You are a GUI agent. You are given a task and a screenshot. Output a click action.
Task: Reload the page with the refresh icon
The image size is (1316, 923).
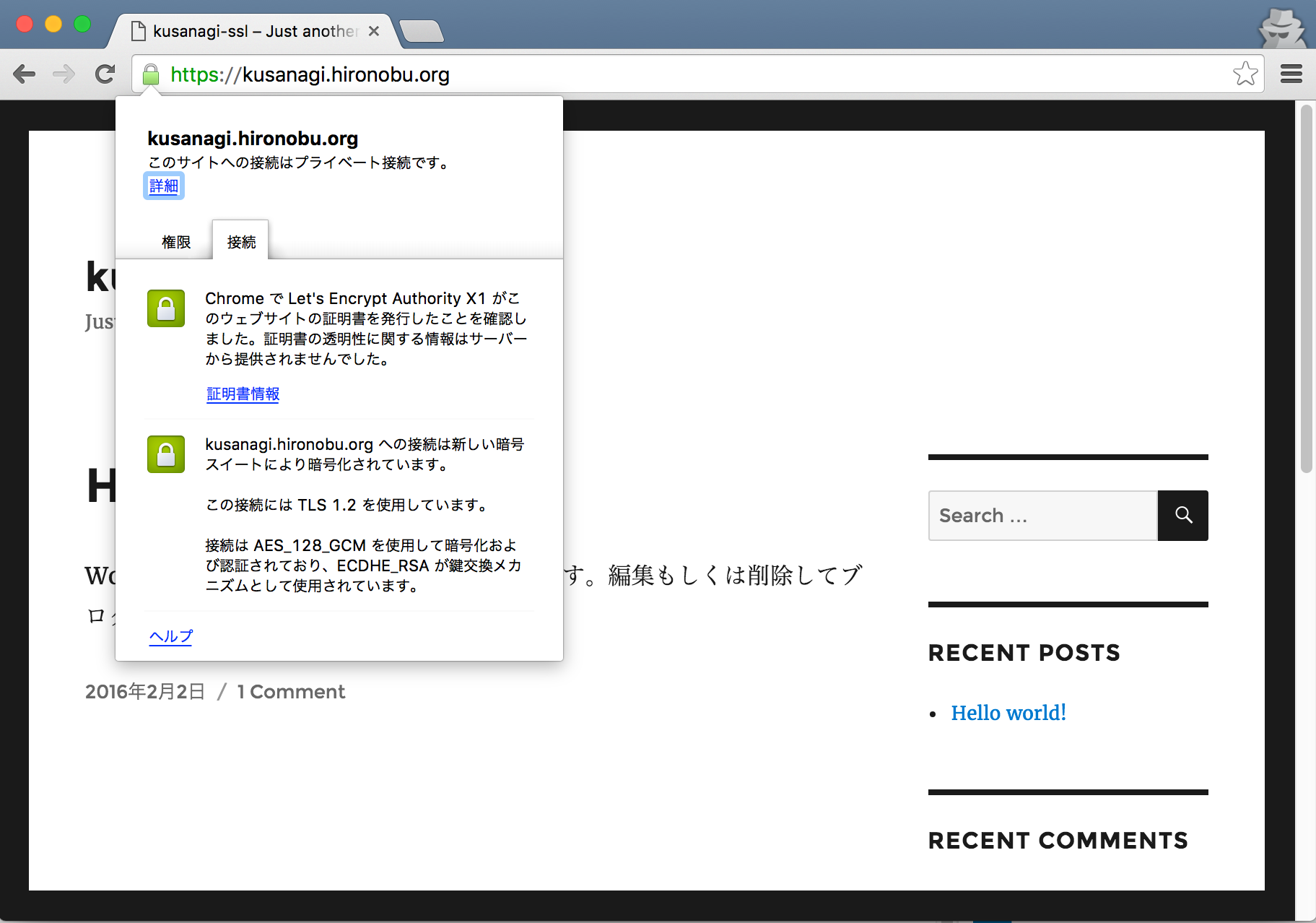[x=105, y=74]
